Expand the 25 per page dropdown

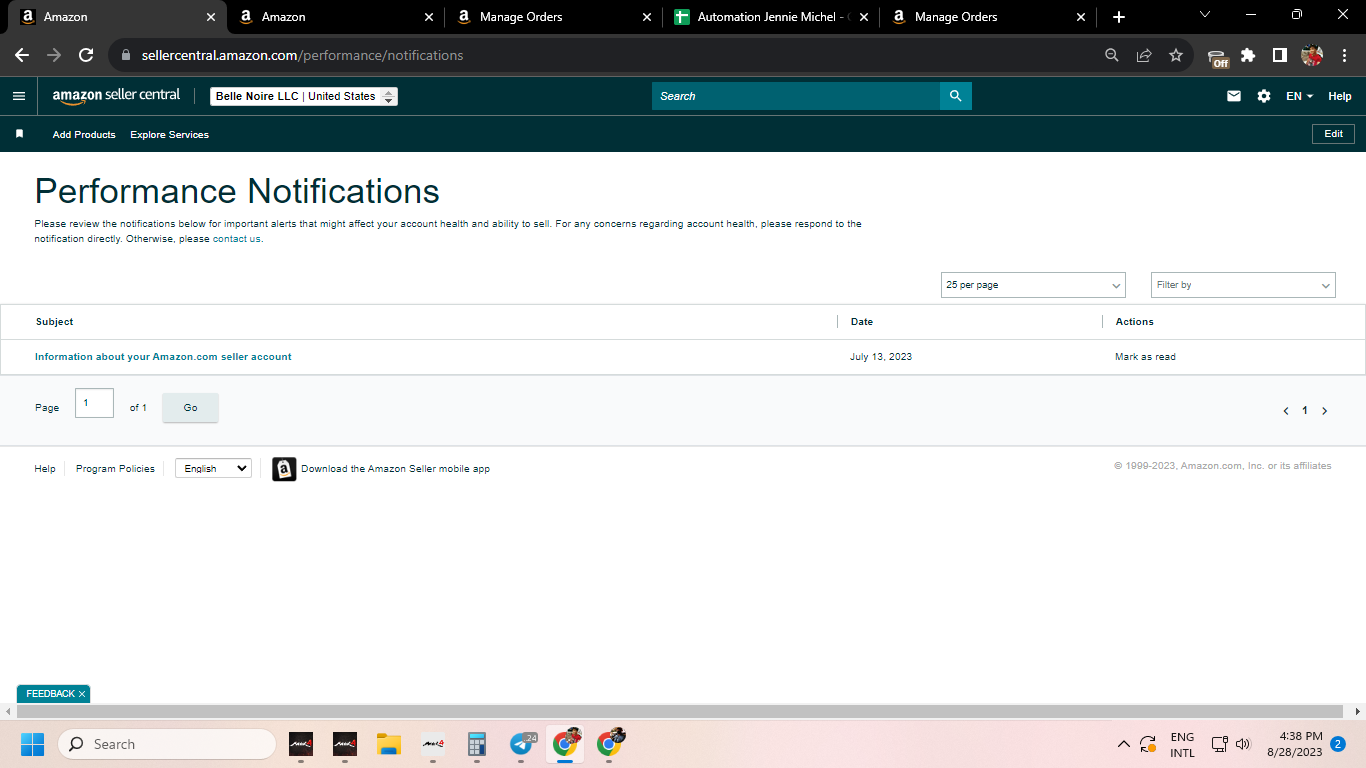click(1033, 285)
